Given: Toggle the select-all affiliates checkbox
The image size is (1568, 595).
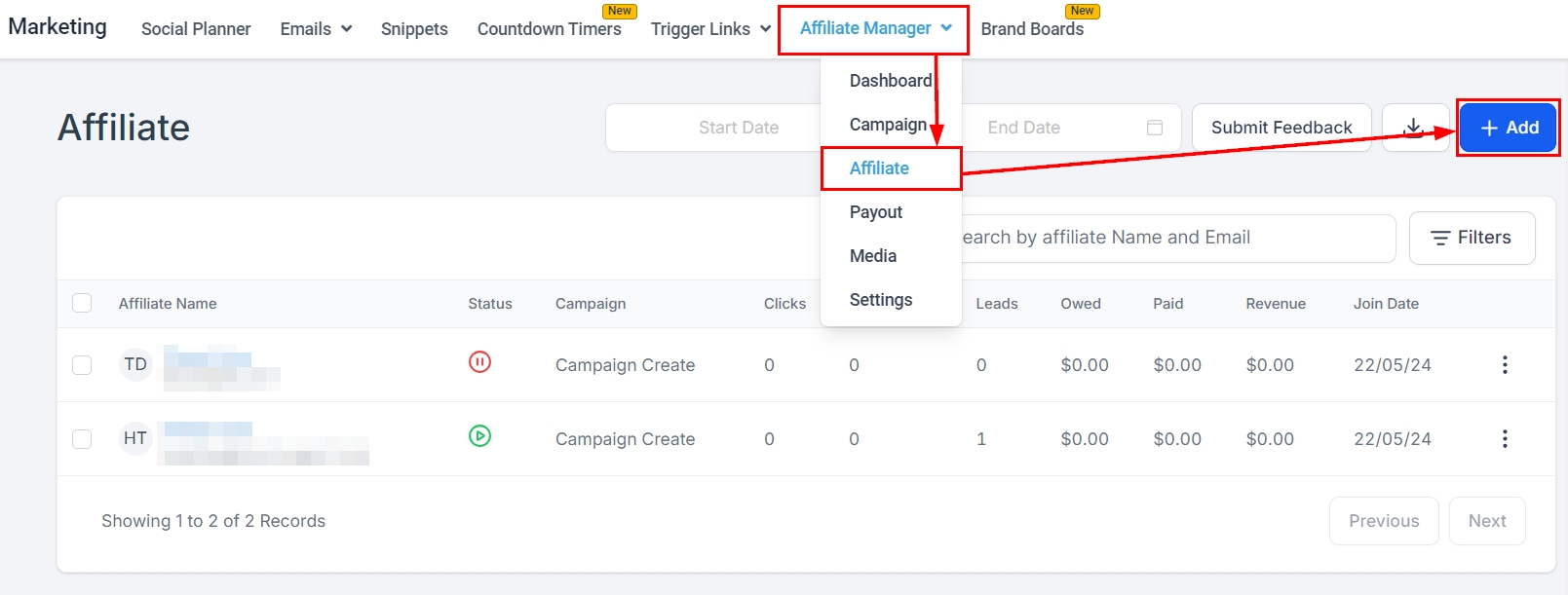Looking at the screenshot, I should pos(82,303).
